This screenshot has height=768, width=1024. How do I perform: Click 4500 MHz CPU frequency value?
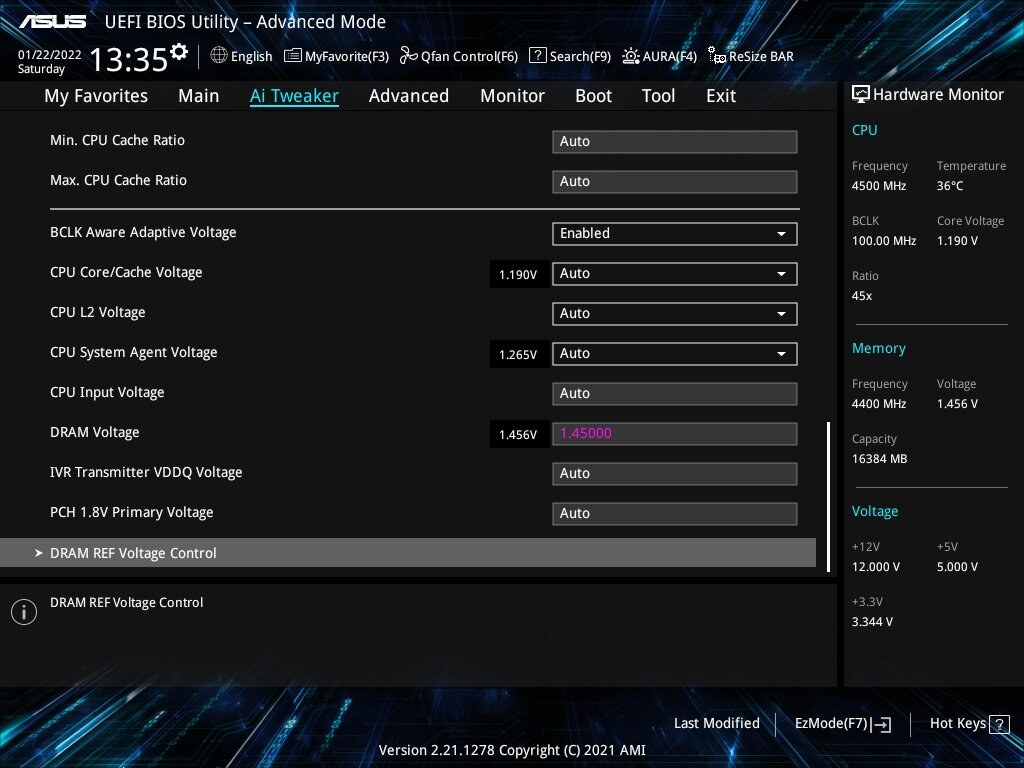pyautogui.click(x=878, y=186)
